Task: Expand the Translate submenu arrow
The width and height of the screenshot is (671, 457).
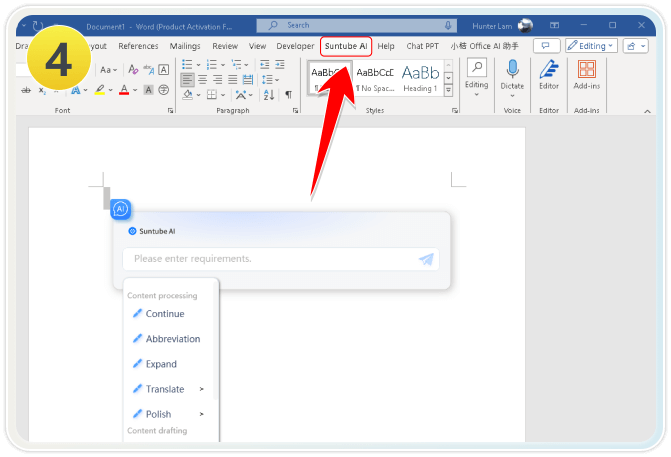Action: coord(202,389)
